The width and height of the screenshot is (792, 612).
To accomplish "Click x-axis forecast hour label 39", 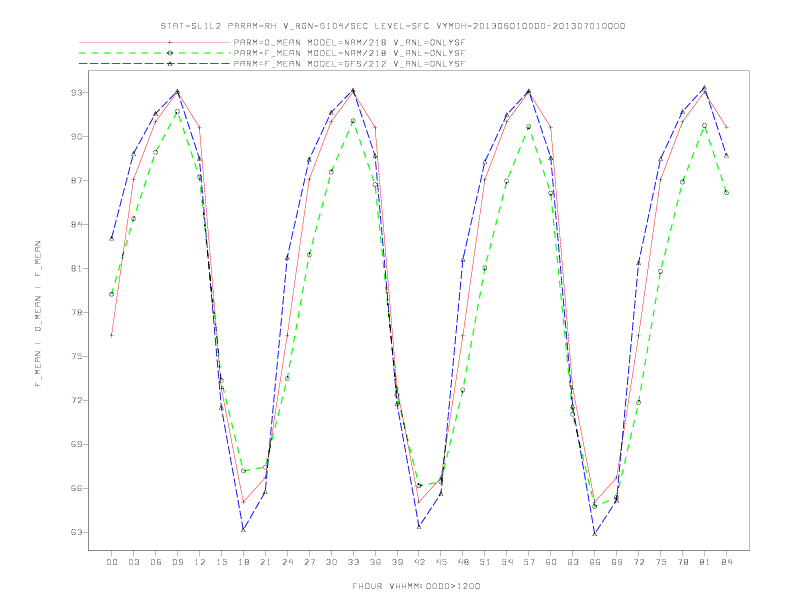I will 397,562.
